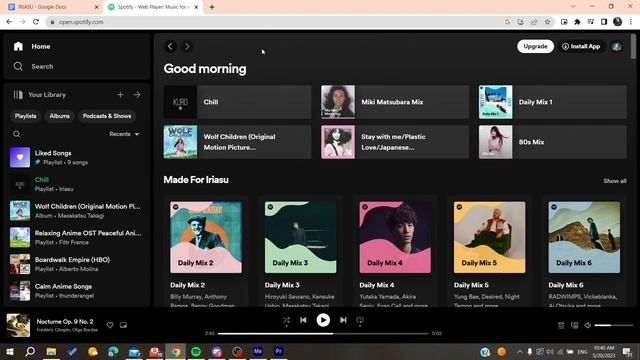Open picture-in-picture miniplayer icon
This screenshot has height=360, width=640.
123,325
